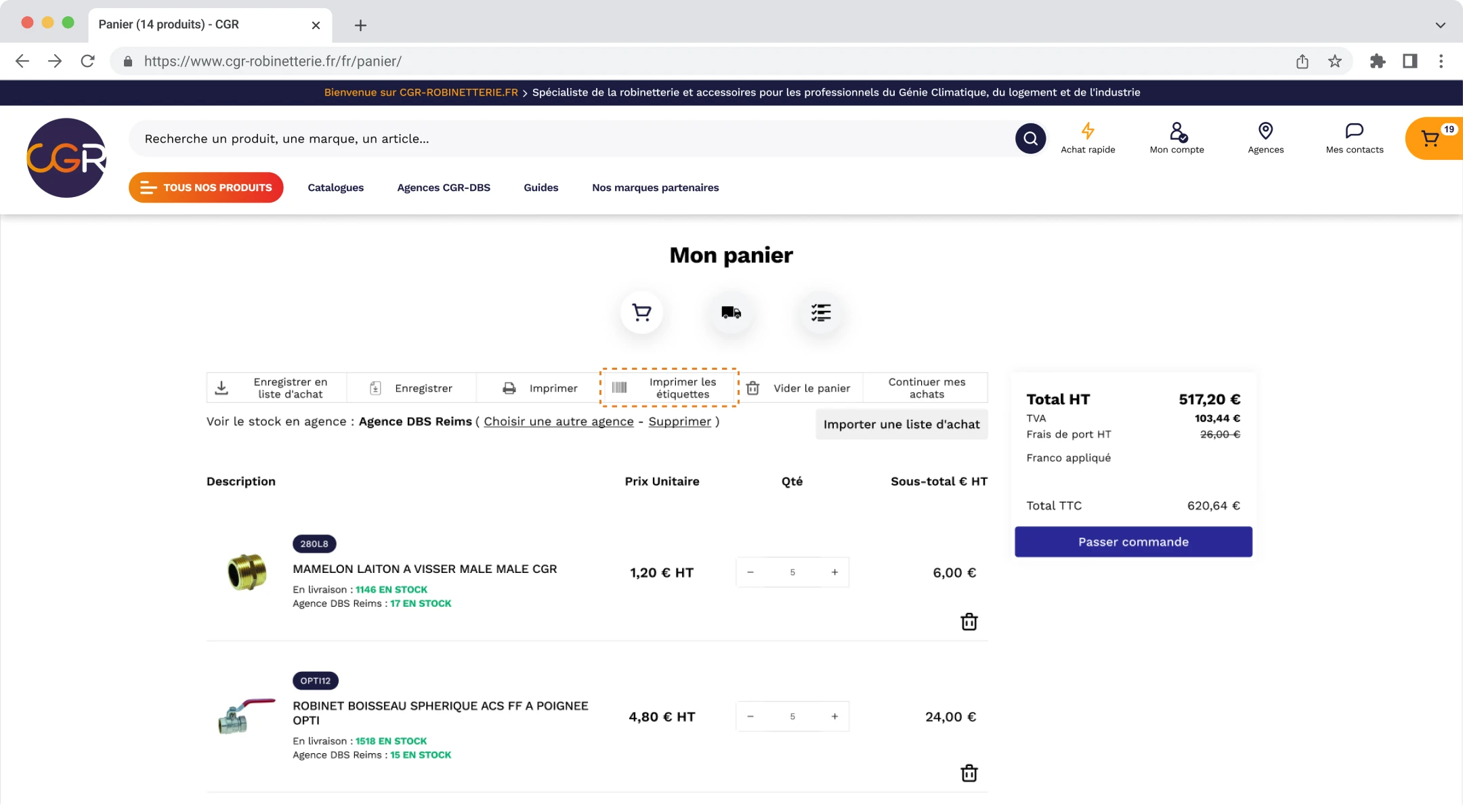Click barcode icon for Imprimer les étiquettes
This screenshot has height=812, width=1463.
[620, 387]
